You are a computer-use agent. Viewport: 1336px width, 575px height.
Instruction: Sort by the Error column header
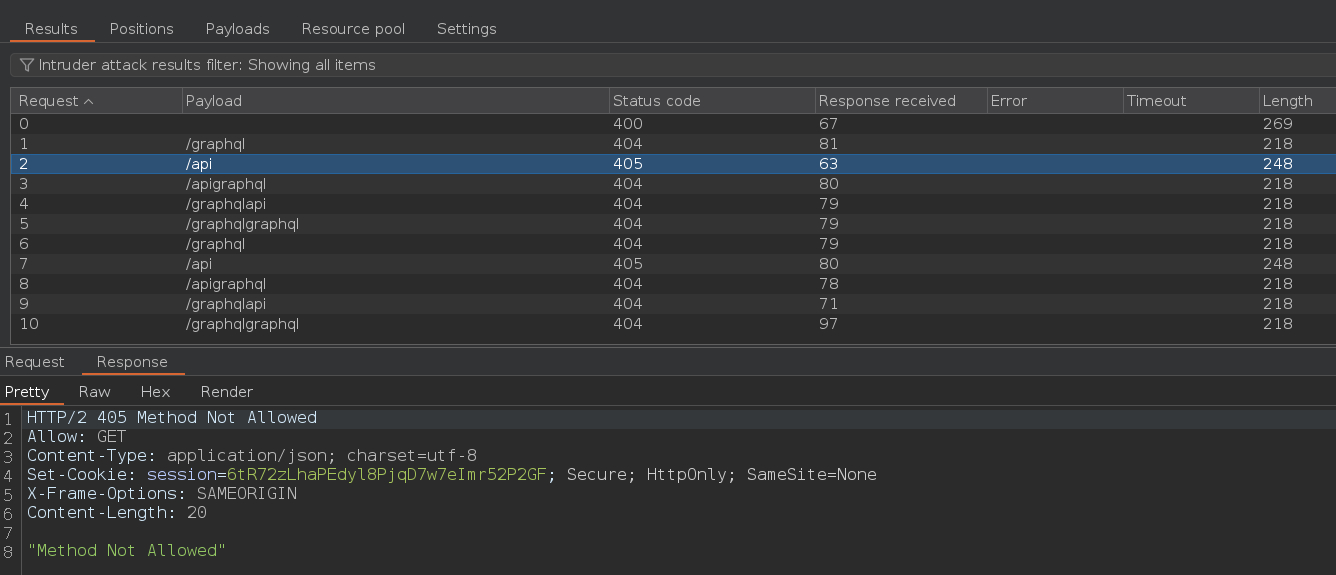click(x=1054, y=101)
